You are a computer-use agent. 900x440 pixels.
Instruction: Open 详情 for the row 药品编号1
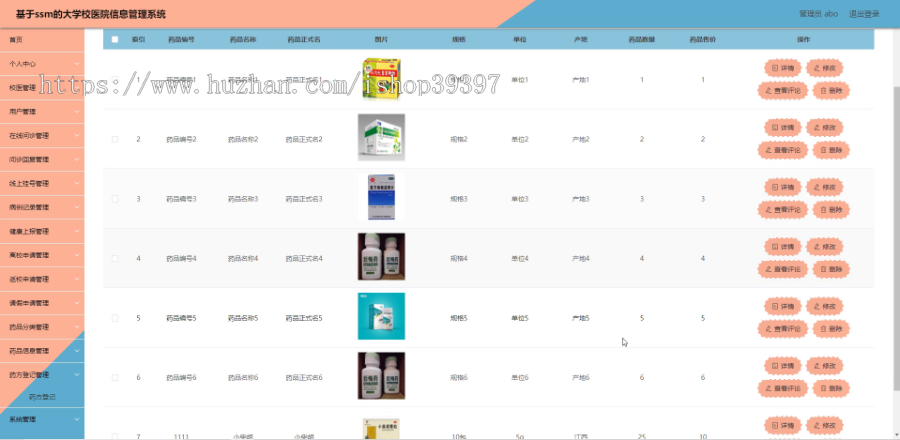(x=782, y=68)
